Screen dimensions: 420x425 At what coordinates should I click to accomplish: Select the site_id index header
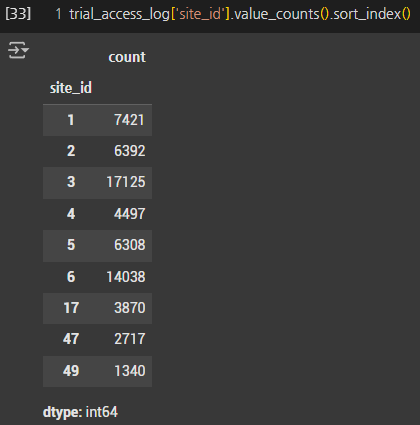(71, 88)
